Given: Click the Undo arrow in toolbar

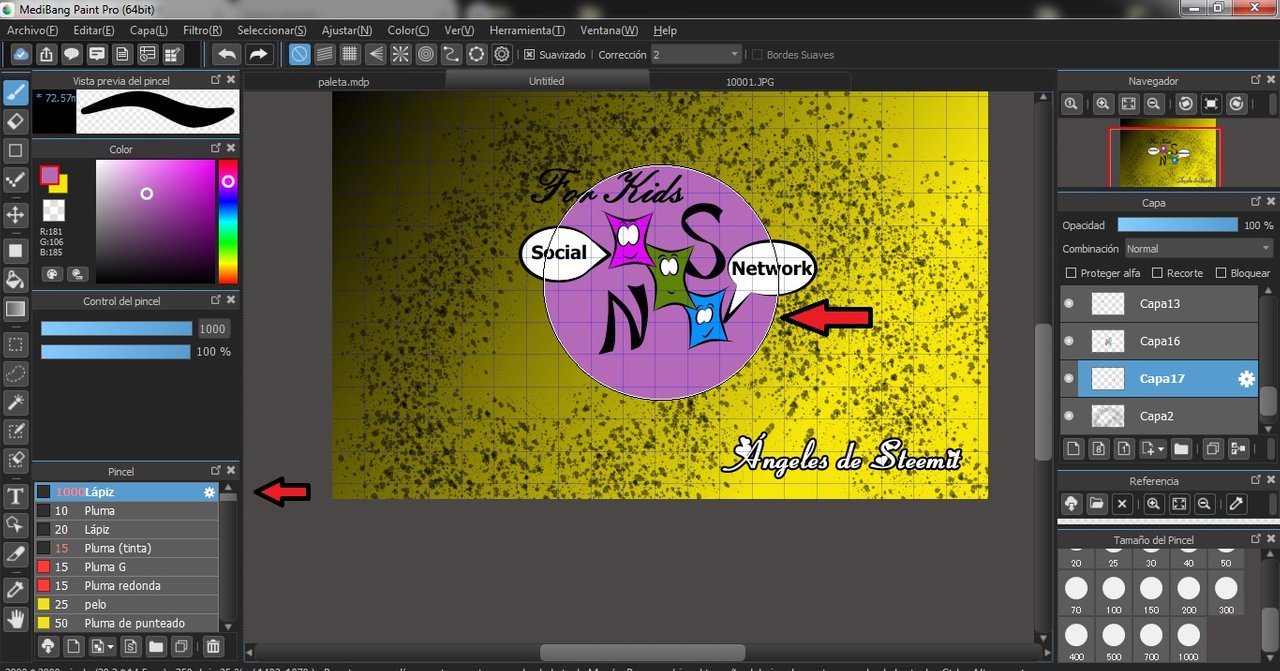Looking at the screenshot, I should pos(227,54).
